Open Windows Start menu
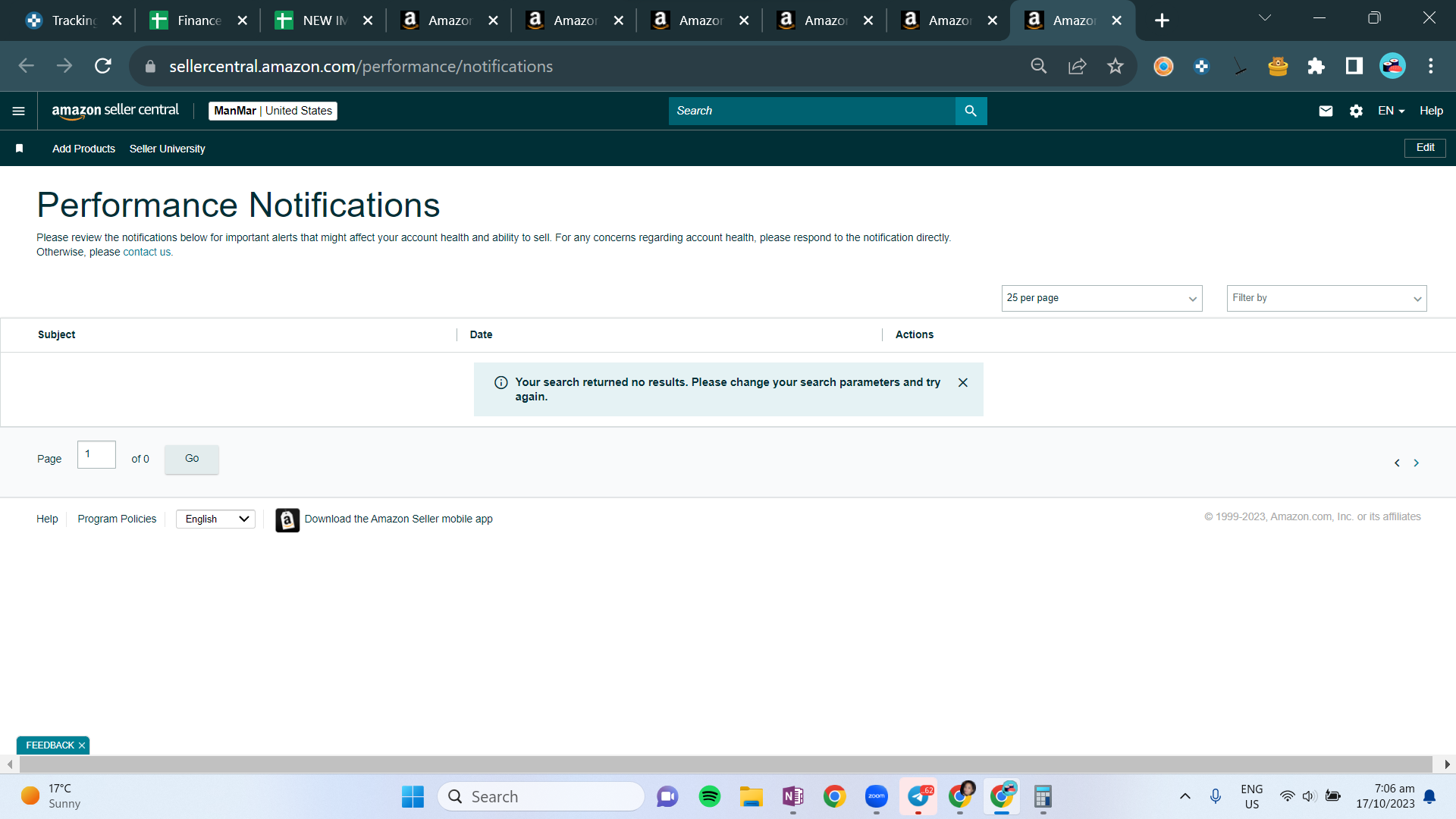This screenshot has width=1456, height=819. [x=413, y=796]
